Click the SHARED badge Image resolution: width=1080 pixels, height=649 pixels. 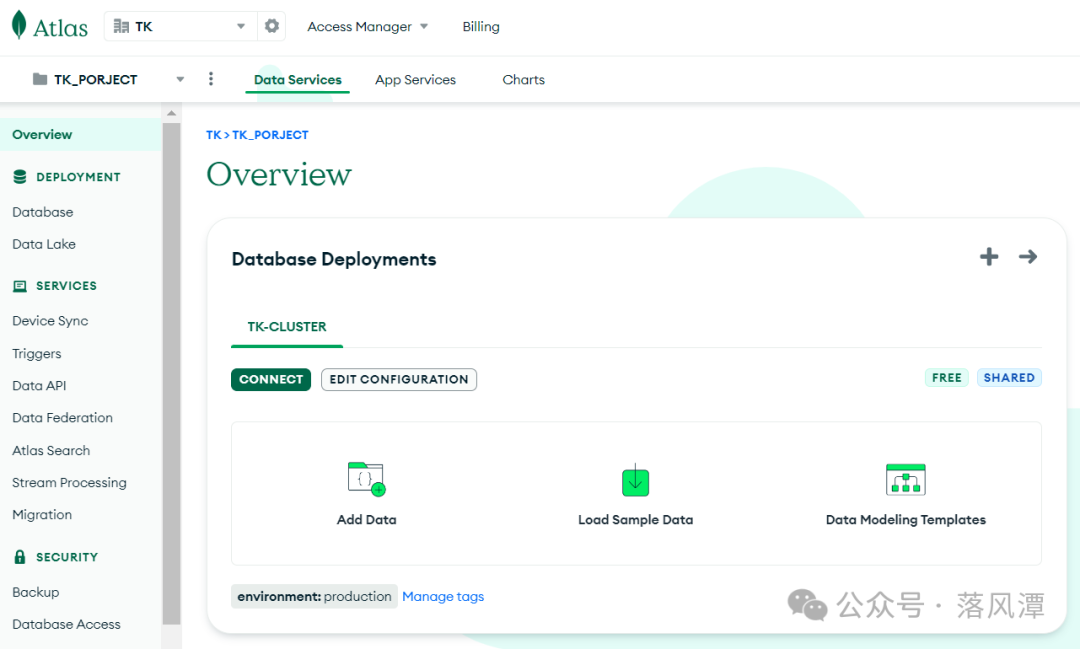[x=1009, y=378]
